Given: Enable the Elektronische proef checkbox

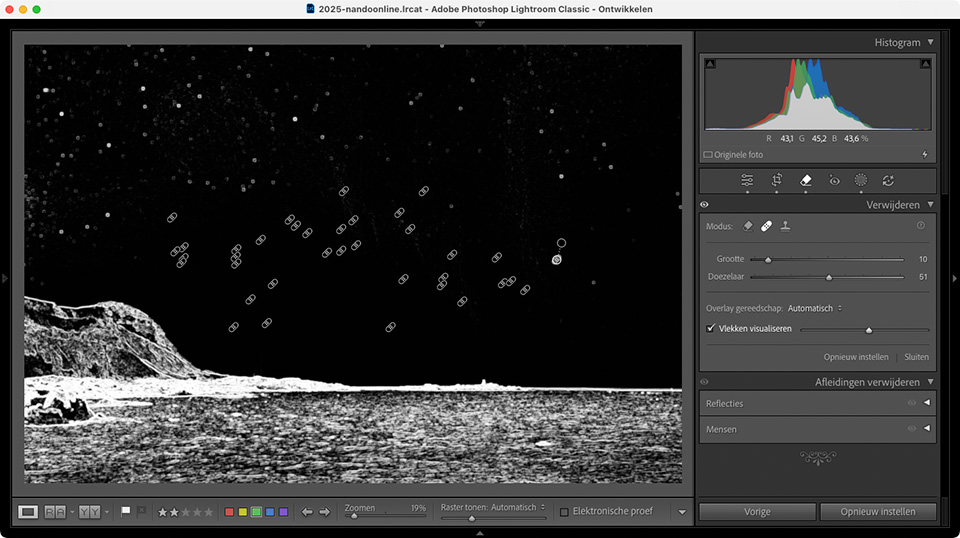Looking at the screenshot, I should (x=564, y=512).
